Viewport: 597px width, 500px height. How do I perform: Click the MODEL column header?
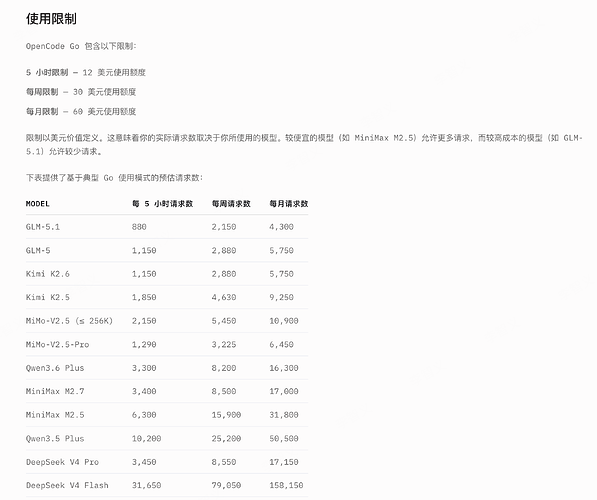[x=38, y=204]
